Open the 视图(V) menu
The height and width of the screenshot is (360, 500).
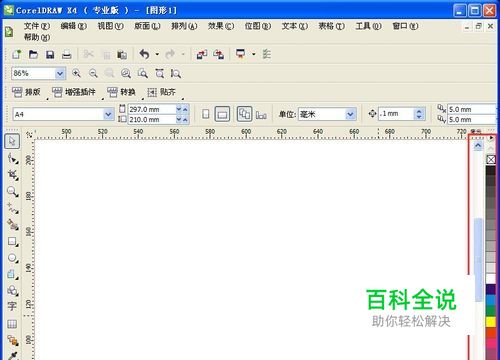[x=110, y=26]
